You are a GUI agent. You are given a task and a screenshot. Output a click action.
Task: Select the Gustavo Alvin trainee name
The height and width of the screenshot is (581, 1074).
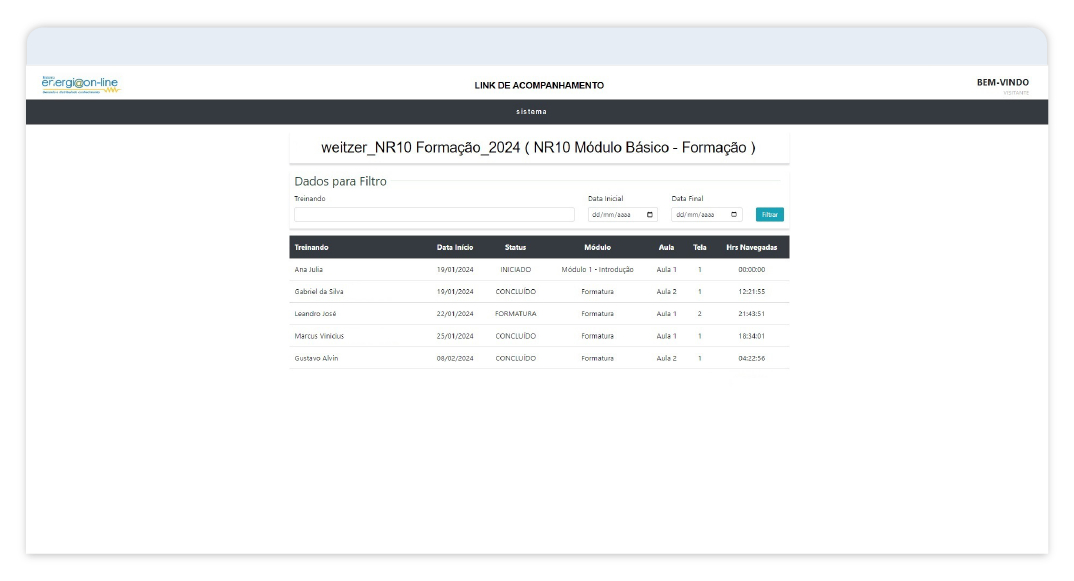316,358
